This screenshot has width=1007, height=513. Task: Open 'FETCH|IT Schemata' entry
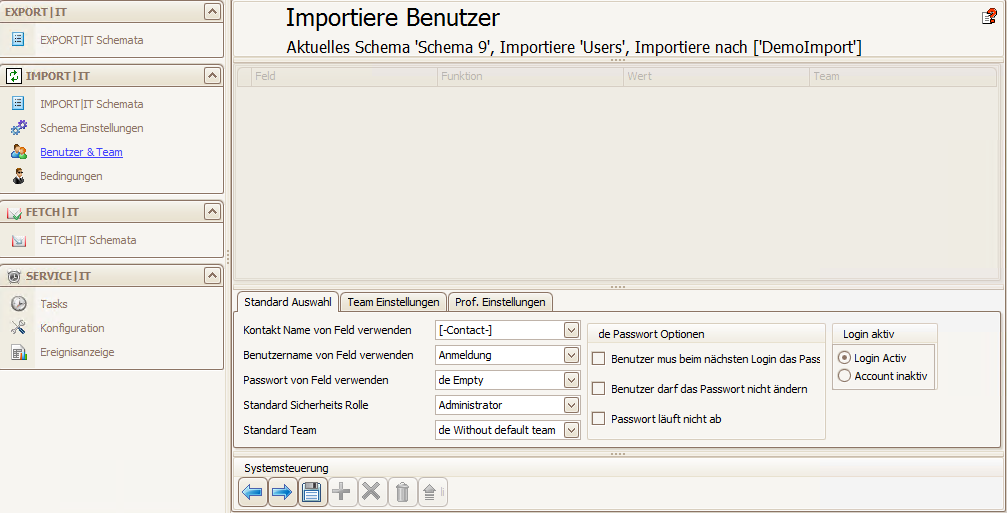(x=88, y=240)
